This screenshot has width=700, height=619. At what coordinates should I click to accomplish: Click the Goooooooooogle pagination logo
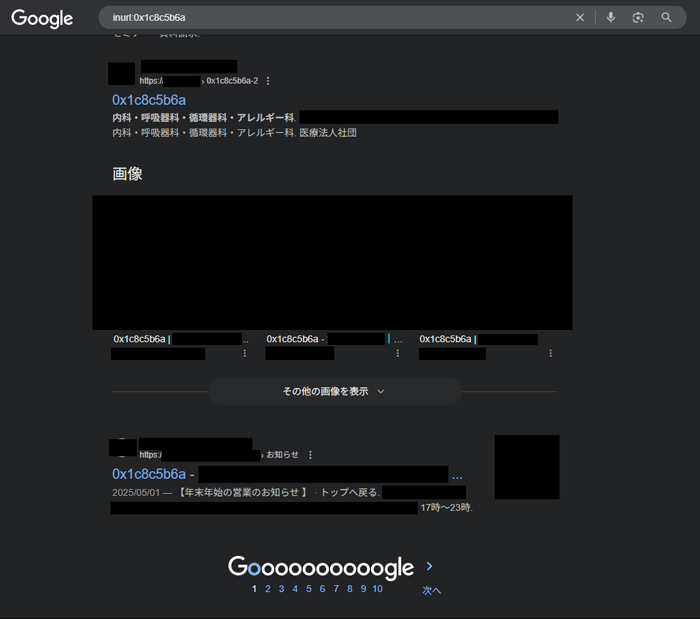click(x=321, y=567)
